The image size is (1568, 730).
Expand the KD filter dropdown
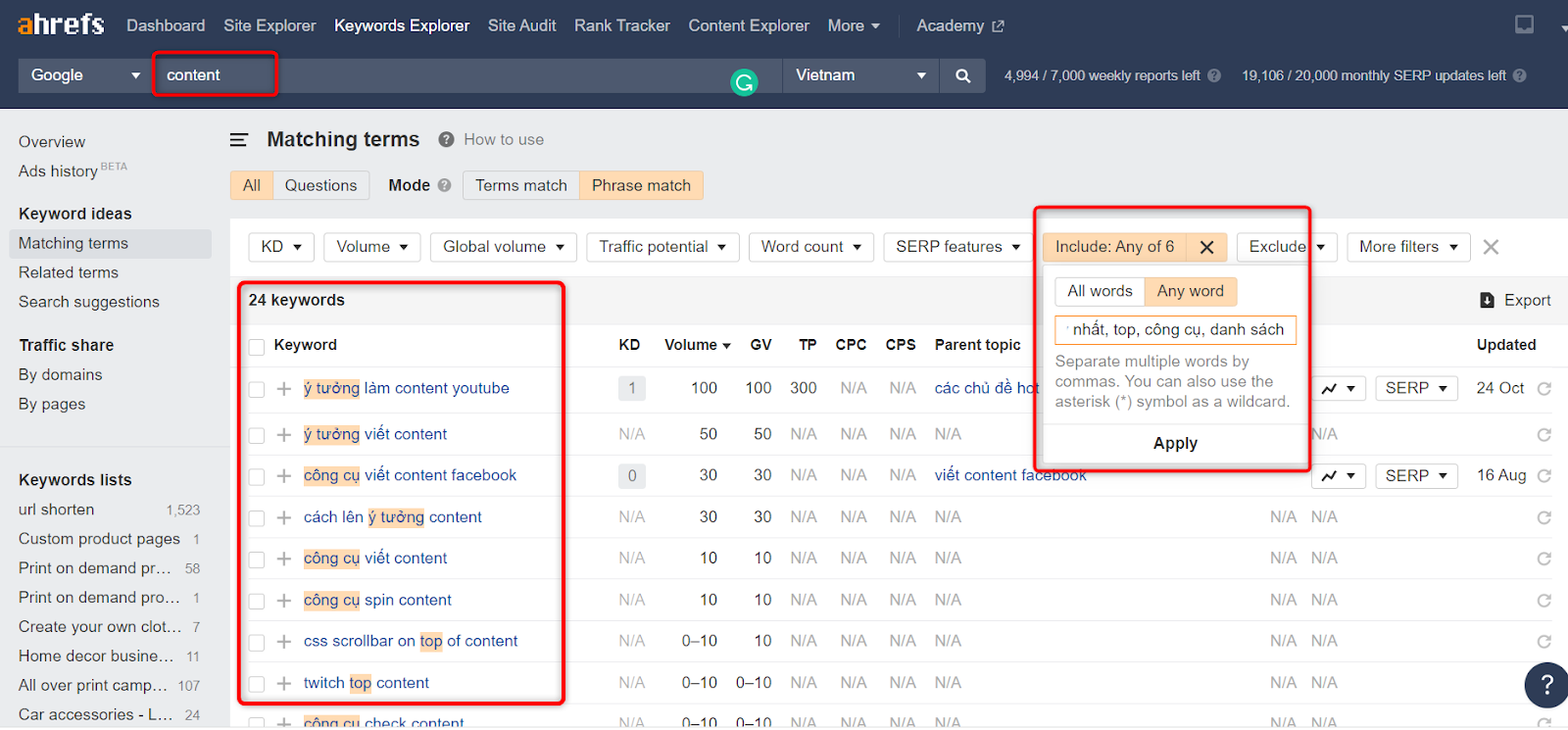click(x=281, y=247)
